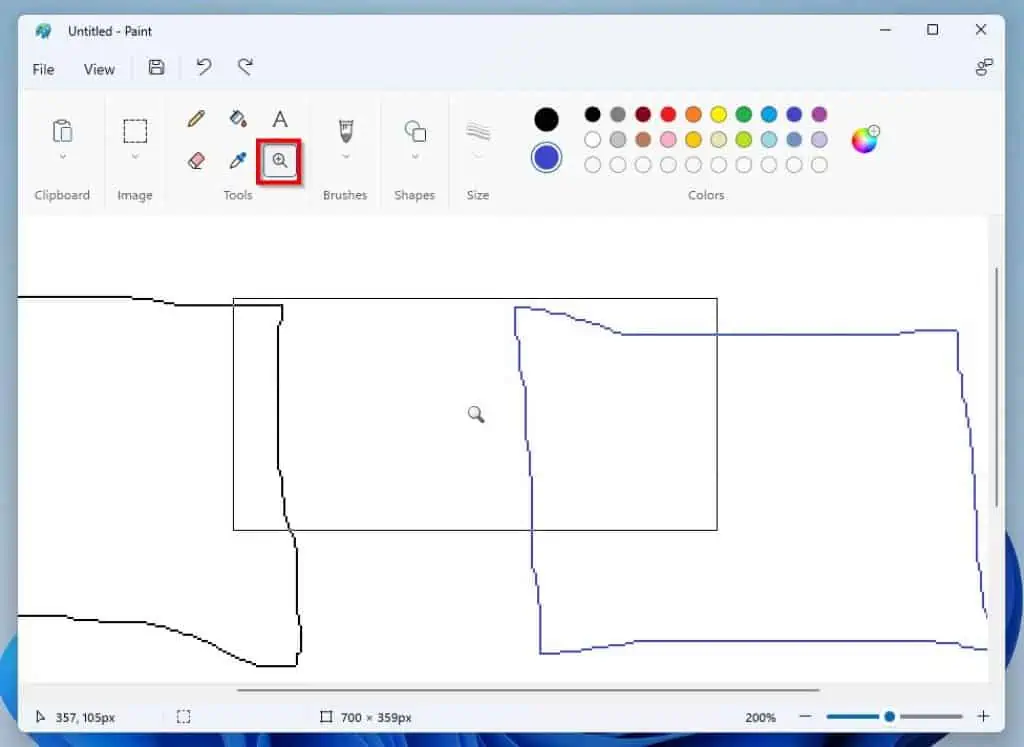The height and width of the screenshot is (747, 1024).
Task: Select the red color swatch
Action: coord(667,114)
